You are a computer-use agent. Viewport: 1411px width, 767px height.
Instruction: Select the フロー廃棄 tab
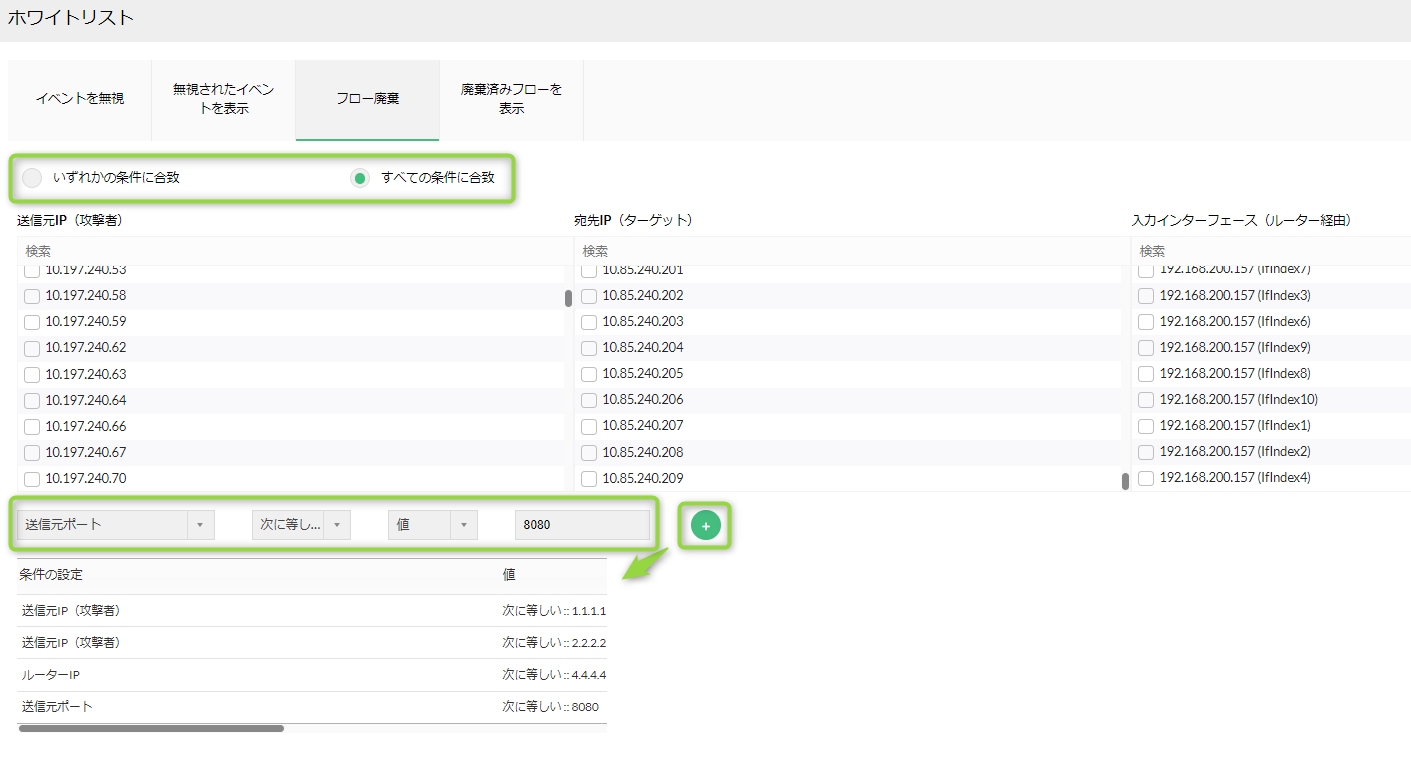(367, 99)
